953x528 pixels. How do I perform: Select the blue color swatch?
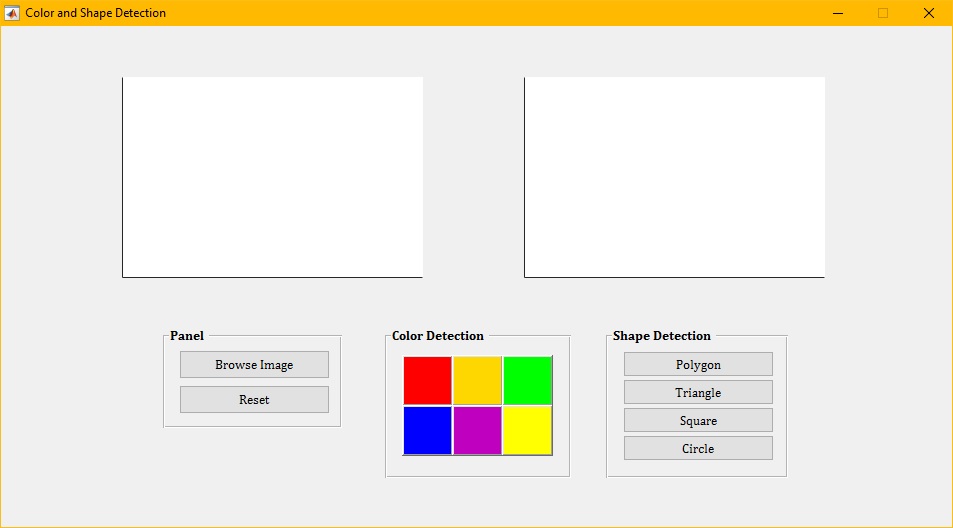coord(427,430)
